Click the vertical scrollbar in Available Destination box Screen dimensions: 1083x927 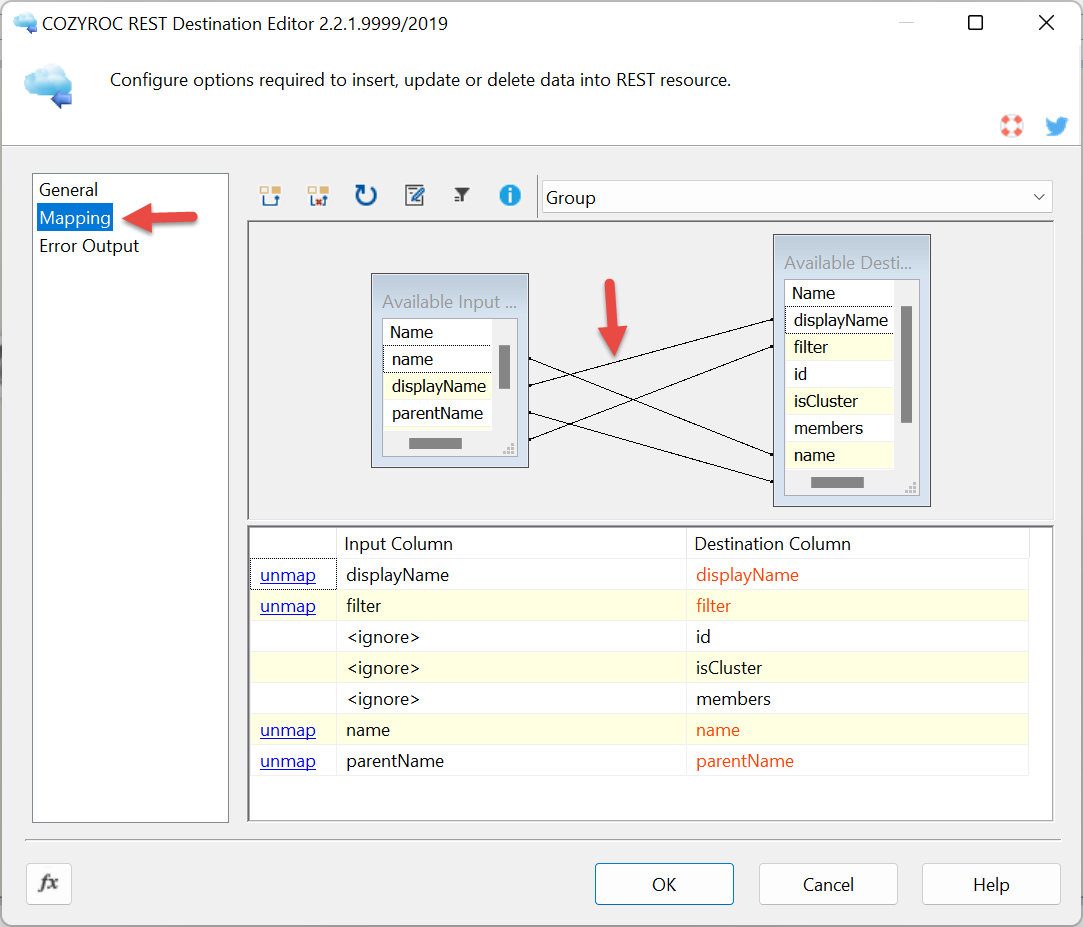coord(906,364)
